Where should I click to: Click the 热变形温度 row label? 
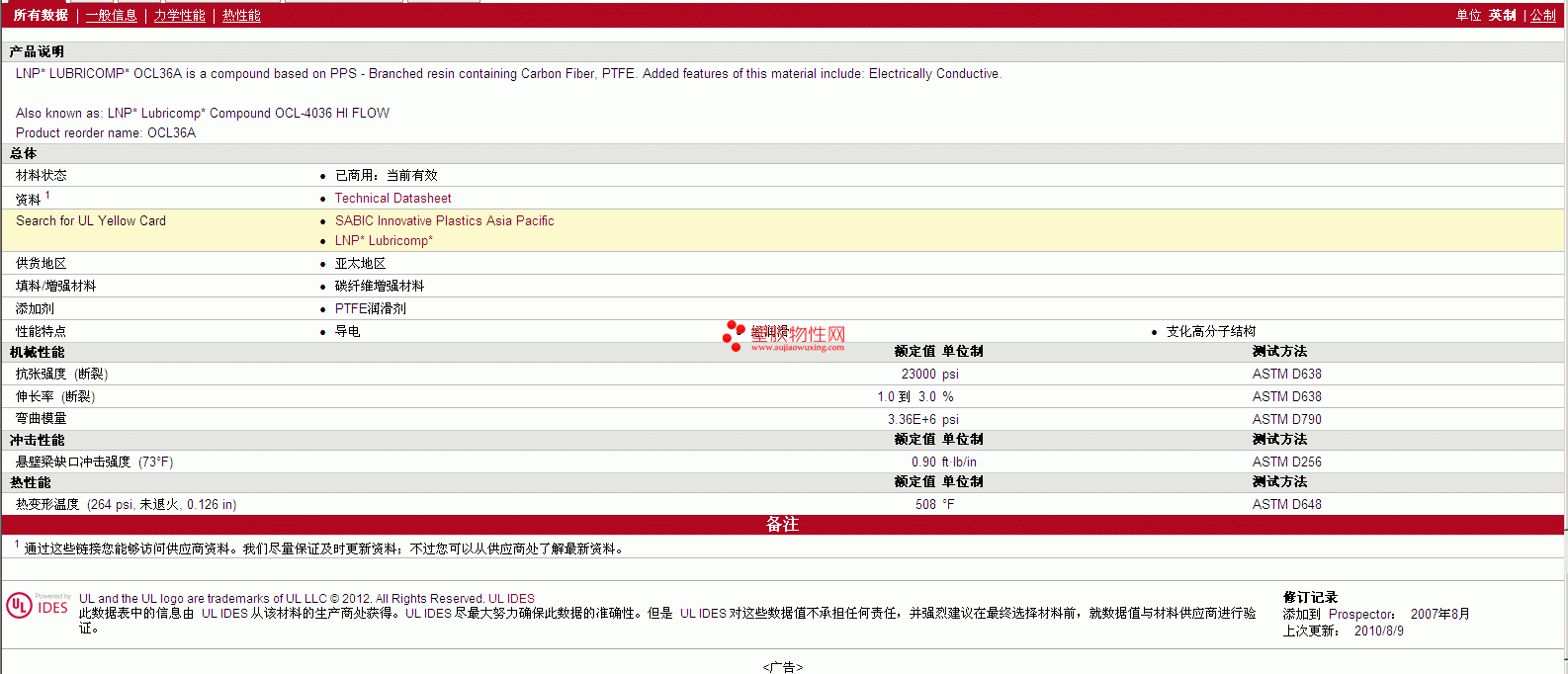[126, 504]
